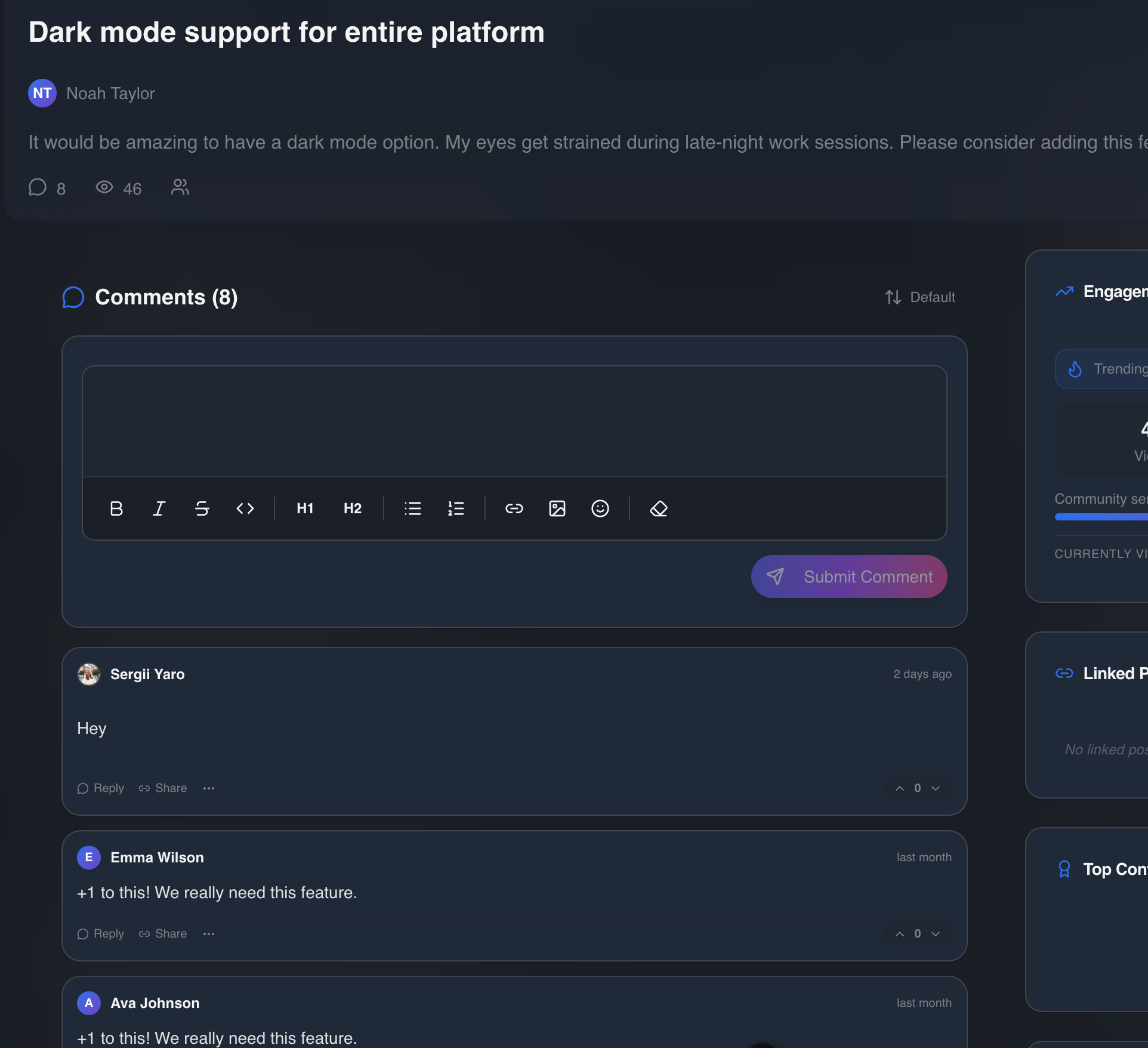Apply italic formatting to comment text

pos(159,508)
